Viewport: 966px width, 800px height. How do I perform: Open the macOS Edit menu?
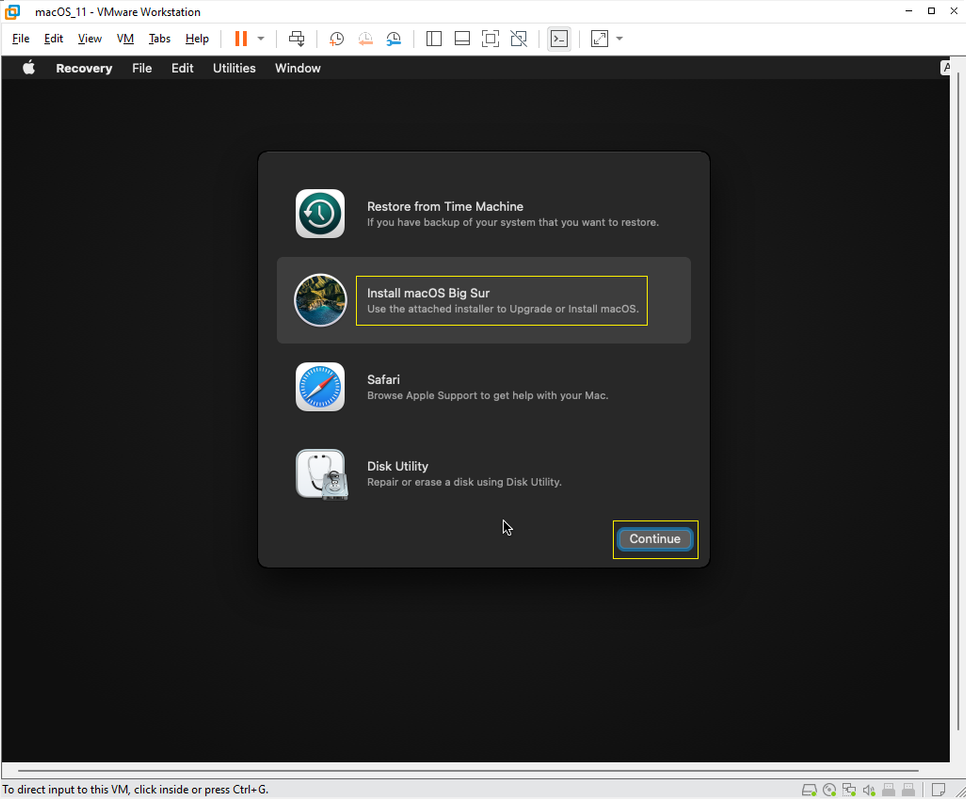click(x=182, y=68)
